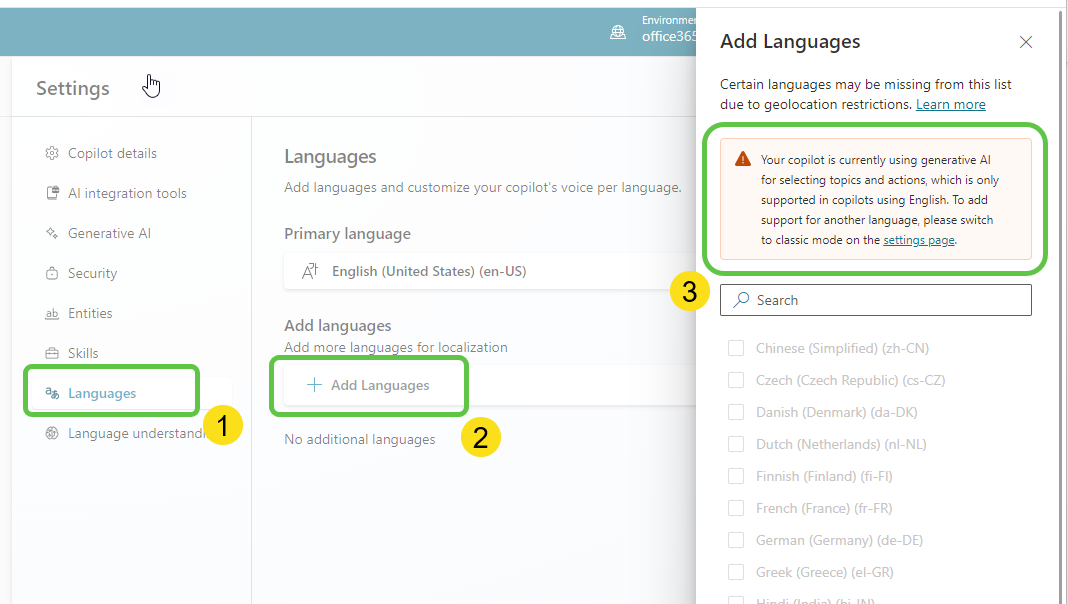Click the Settings page heading
This screenshot has height=604, width=1068.
point(72,88)
